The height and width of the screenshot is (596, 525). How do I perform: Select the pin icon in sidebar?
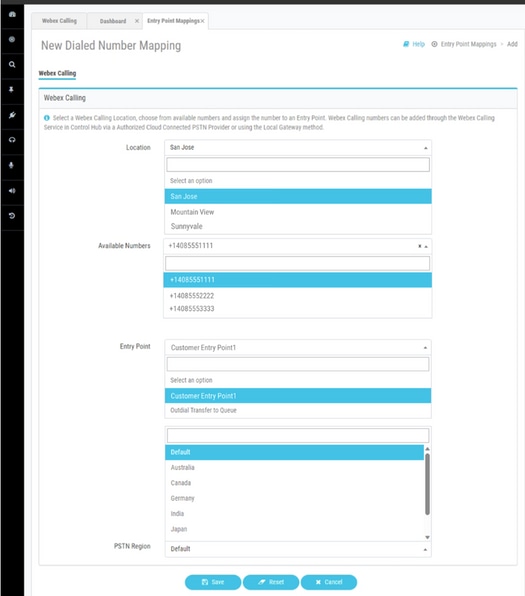pyautogui.click(x=11, y=90)
